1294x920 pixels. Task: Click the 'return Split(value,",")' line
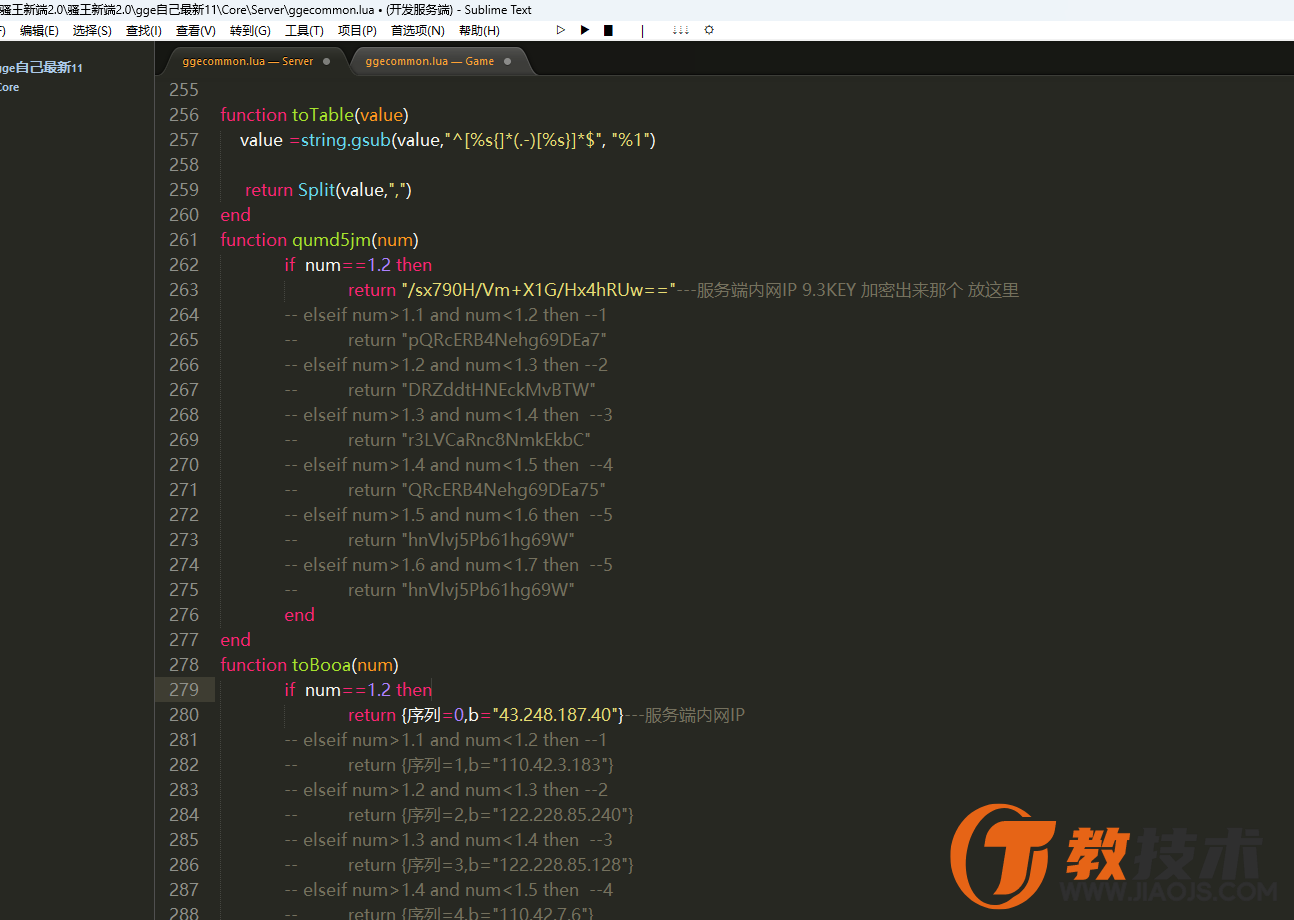pyautogui.click(x=328, y=190)
